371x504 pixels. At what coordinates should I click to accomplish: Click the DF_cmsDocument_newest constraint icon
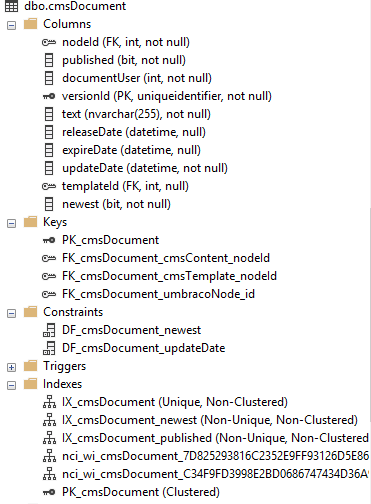(x=49, y=330)
